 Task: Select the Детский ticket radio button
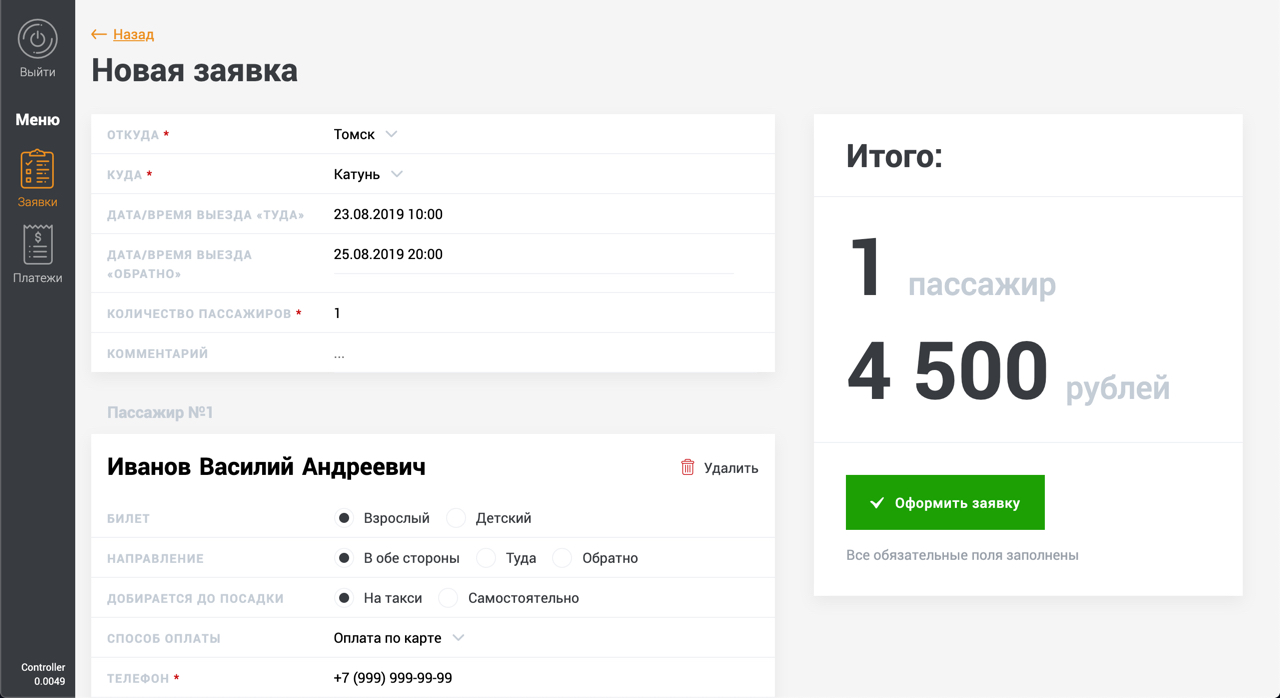(x=456, y=518)
